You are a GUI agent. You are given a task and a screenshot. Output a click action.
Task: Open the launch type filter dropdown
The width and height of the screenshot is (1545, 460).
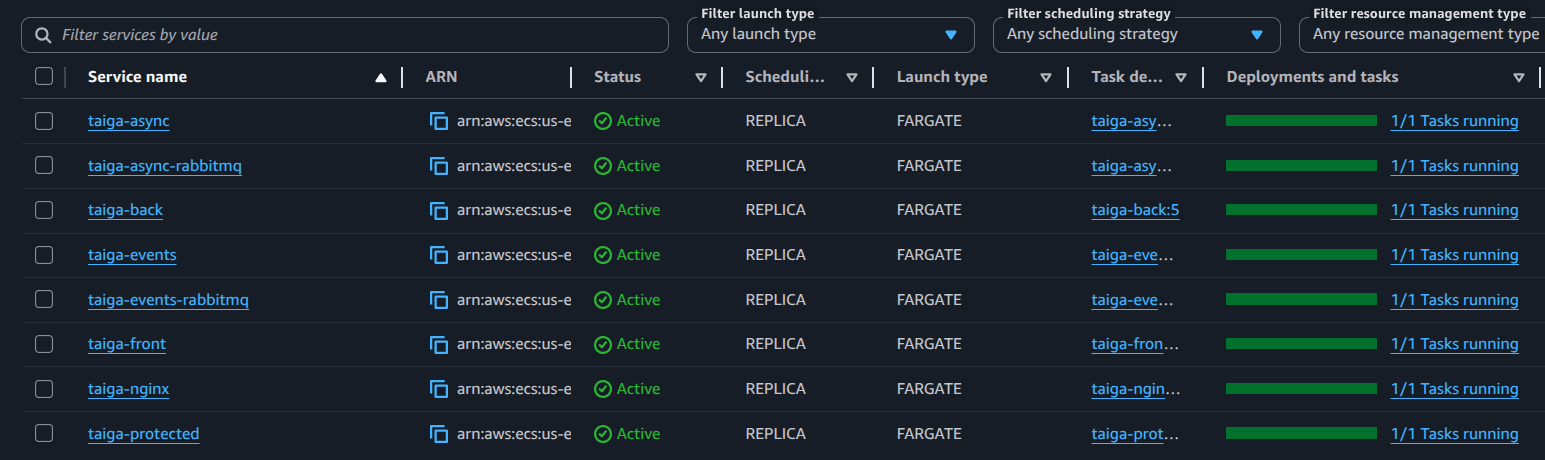[830, 35]
